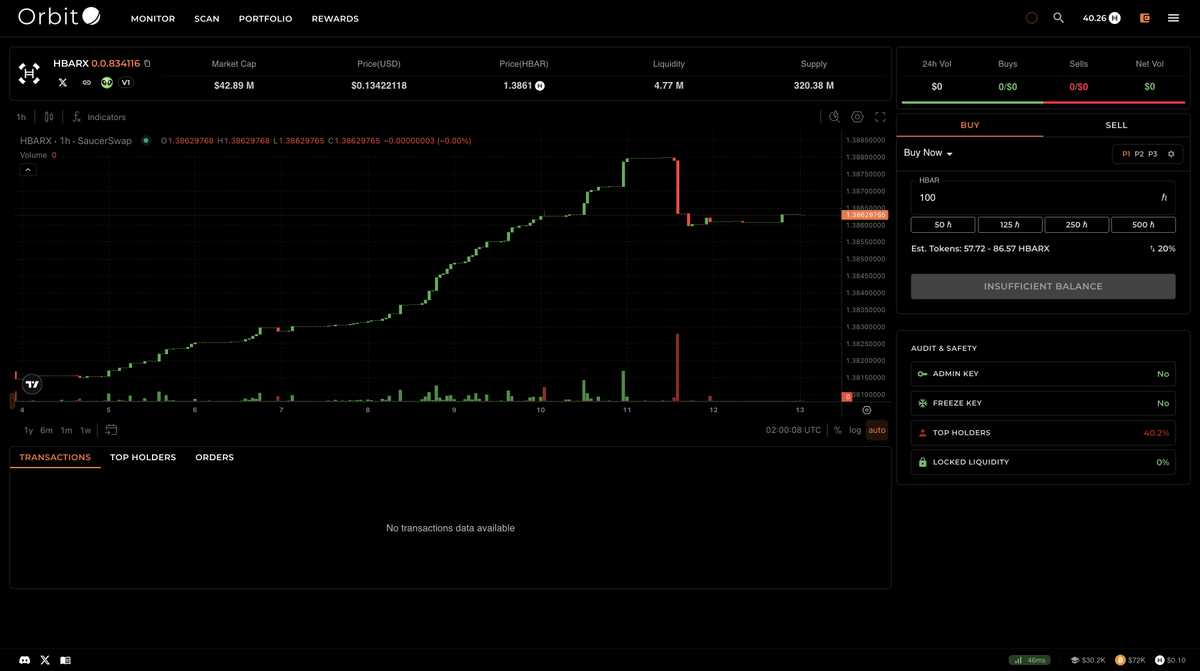Open the SCAN menu
Viewport: 1200px width, 671px height.
207,19
